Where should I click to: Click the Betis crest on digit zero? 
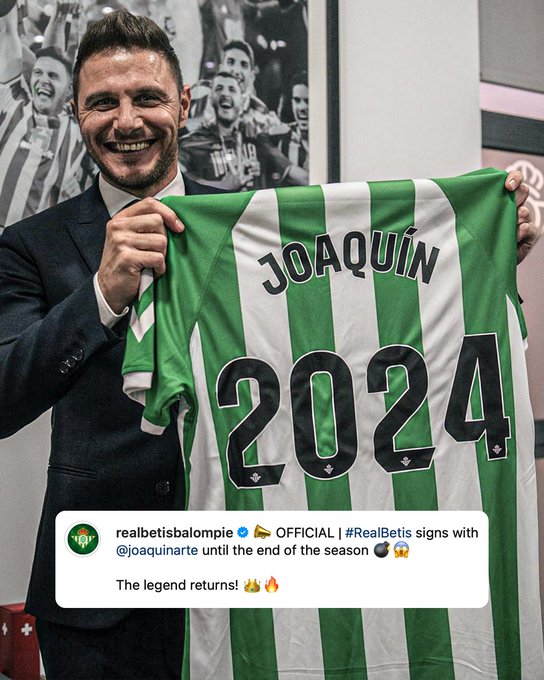pyautogui.click(x=329, y=470)
